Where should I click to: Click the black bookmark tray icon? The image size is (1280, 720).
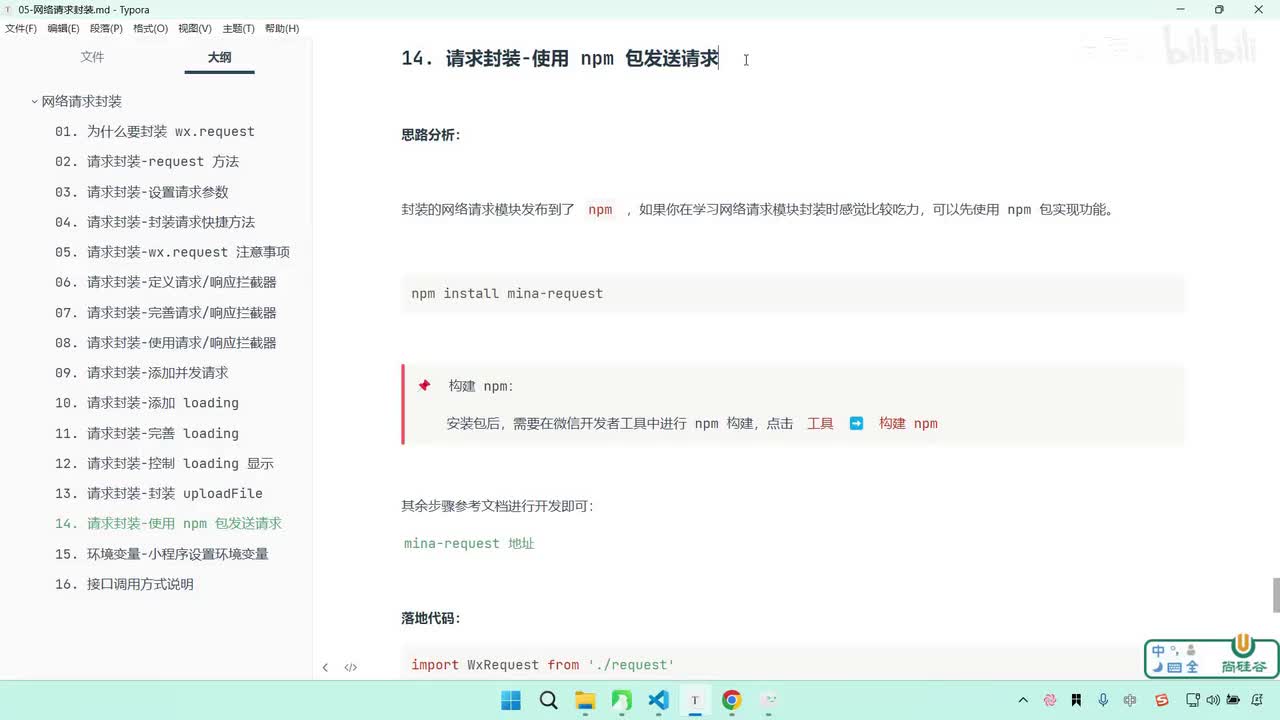pyautogui.click(x=1076, y=700)
